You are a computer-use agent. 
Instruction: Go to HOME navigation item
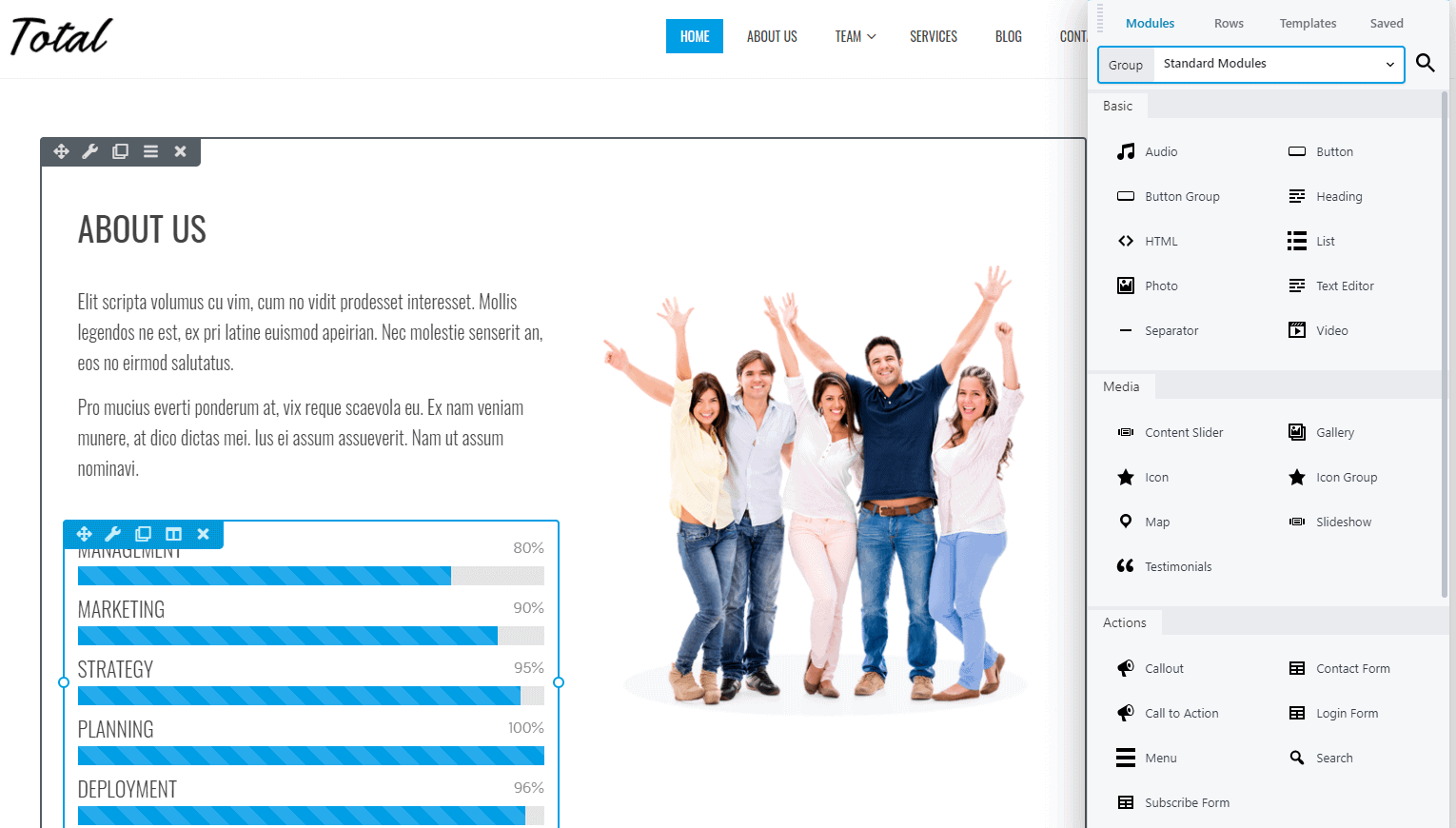(x=695, y=36)
